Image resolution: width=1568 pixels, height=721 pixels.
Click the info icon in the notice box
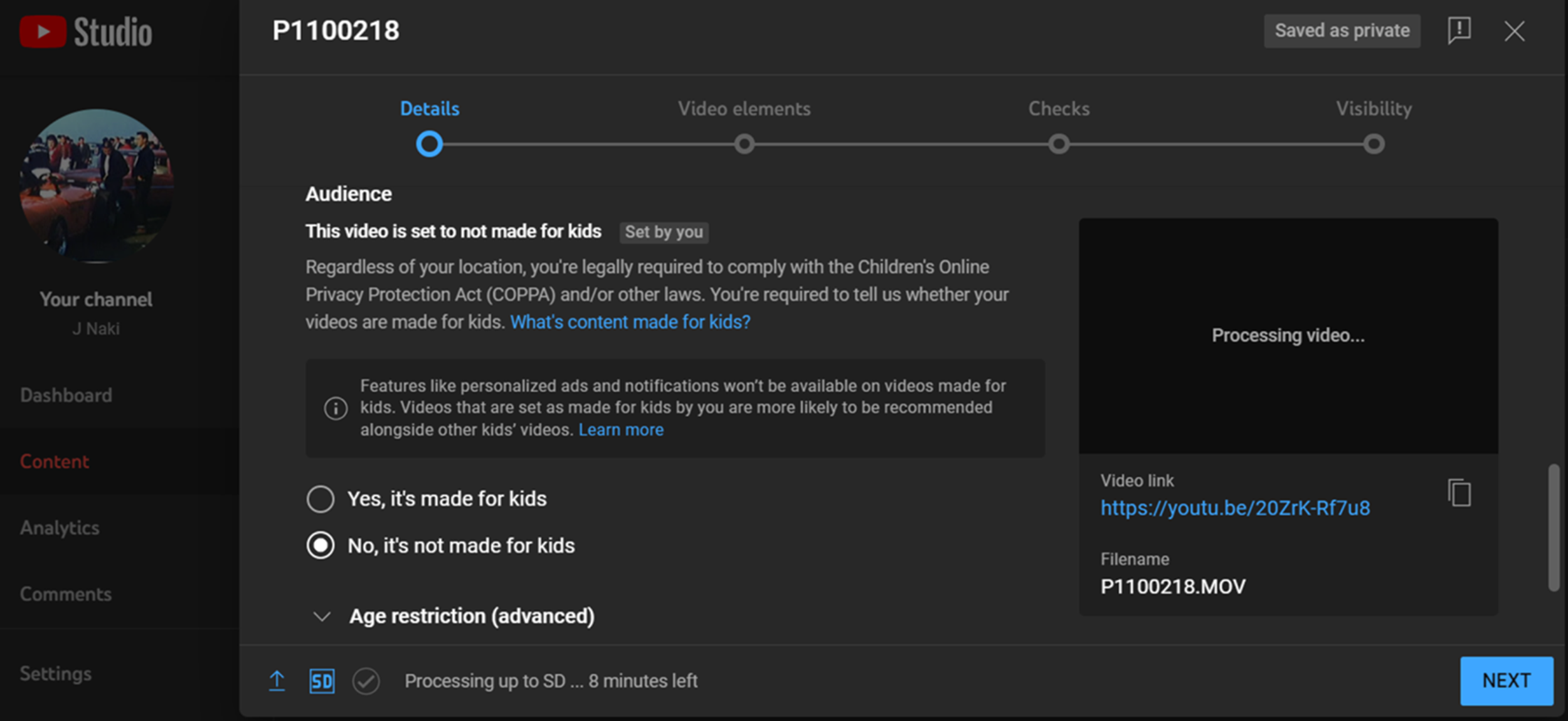(336, 408)
